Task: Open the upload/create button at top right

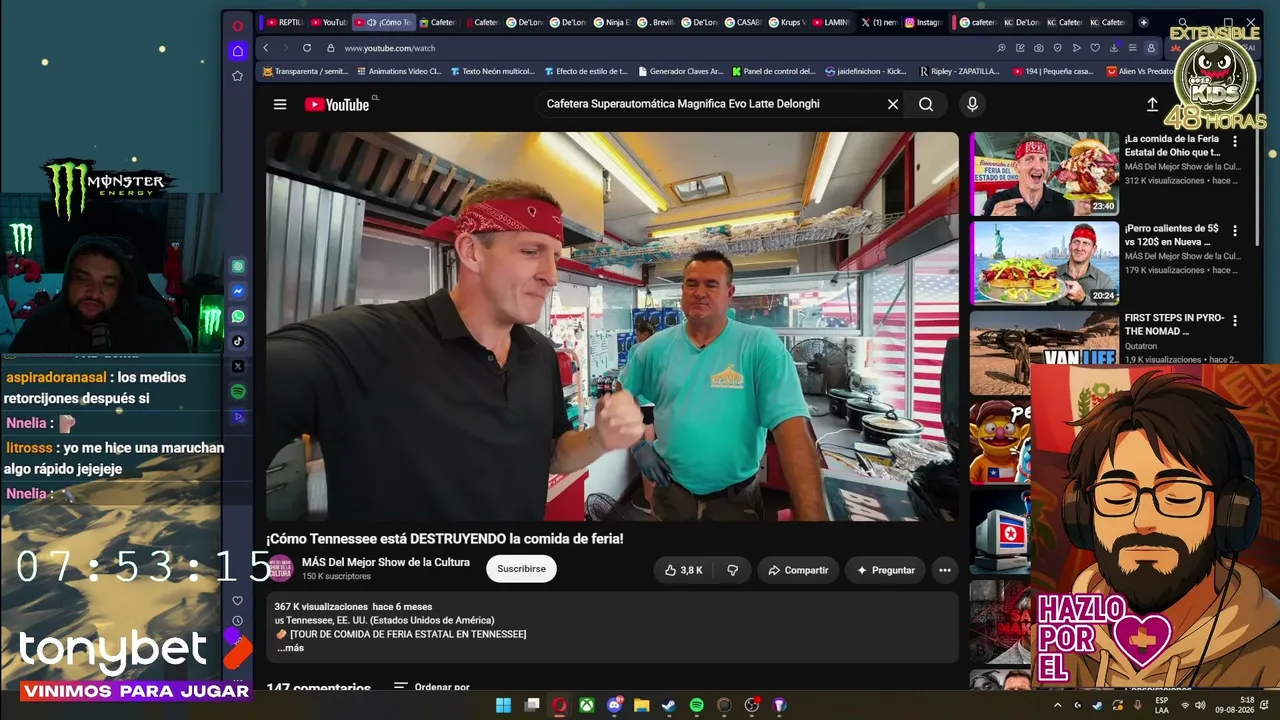Action: tap(1152, 104)
